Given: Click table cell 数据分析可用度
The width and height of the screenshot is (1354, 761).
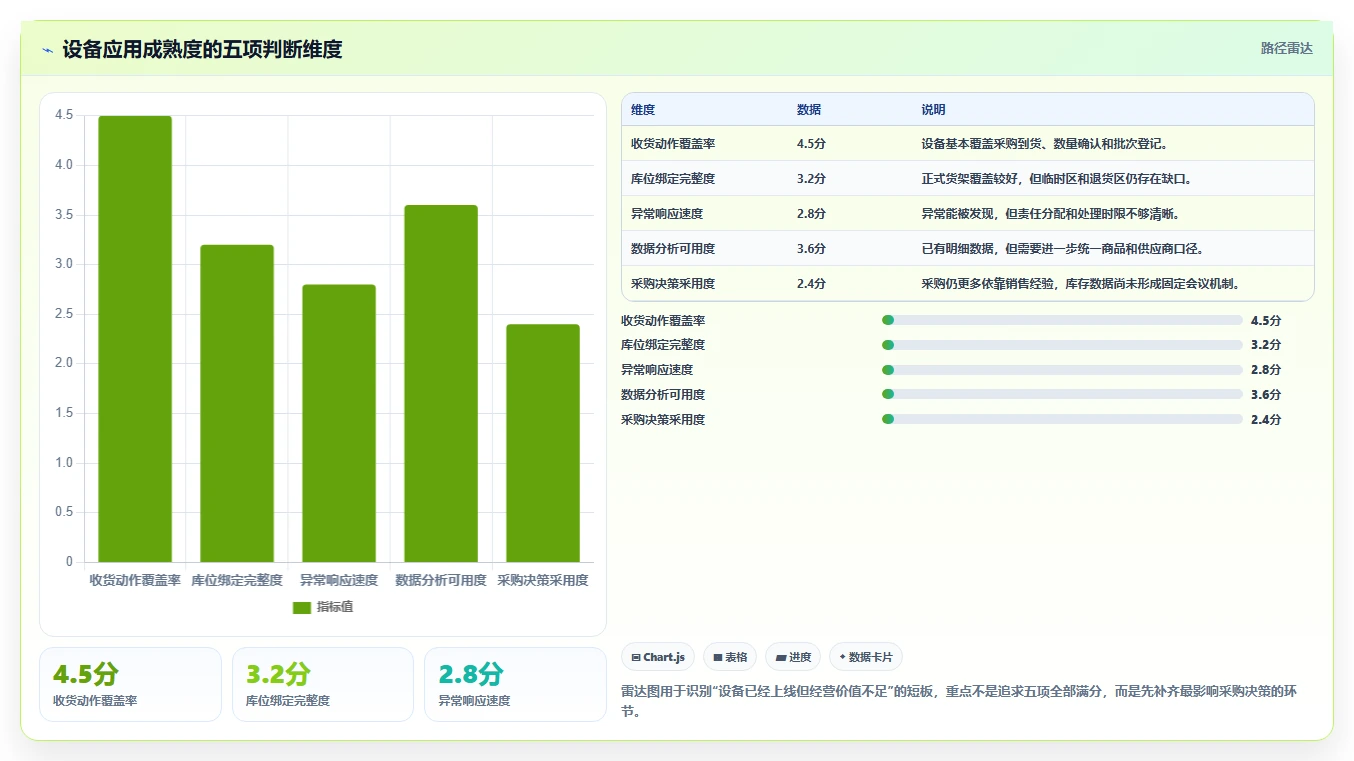Looking at the screenshot, I should 673,249.
